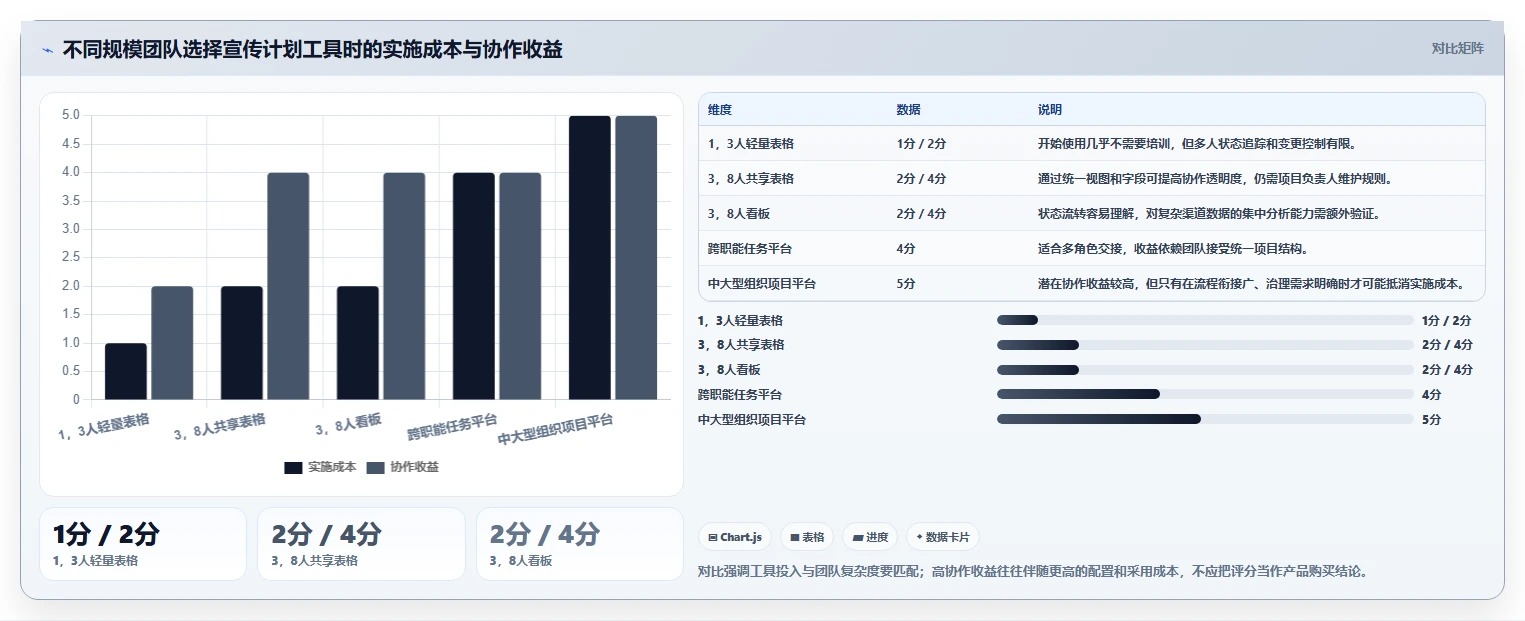Image resolution: width=1525 pixels, height=621 pixels.
Task: Click the 实施成本 bar for 1,3人轻量表格
Action: coord(126,371)
